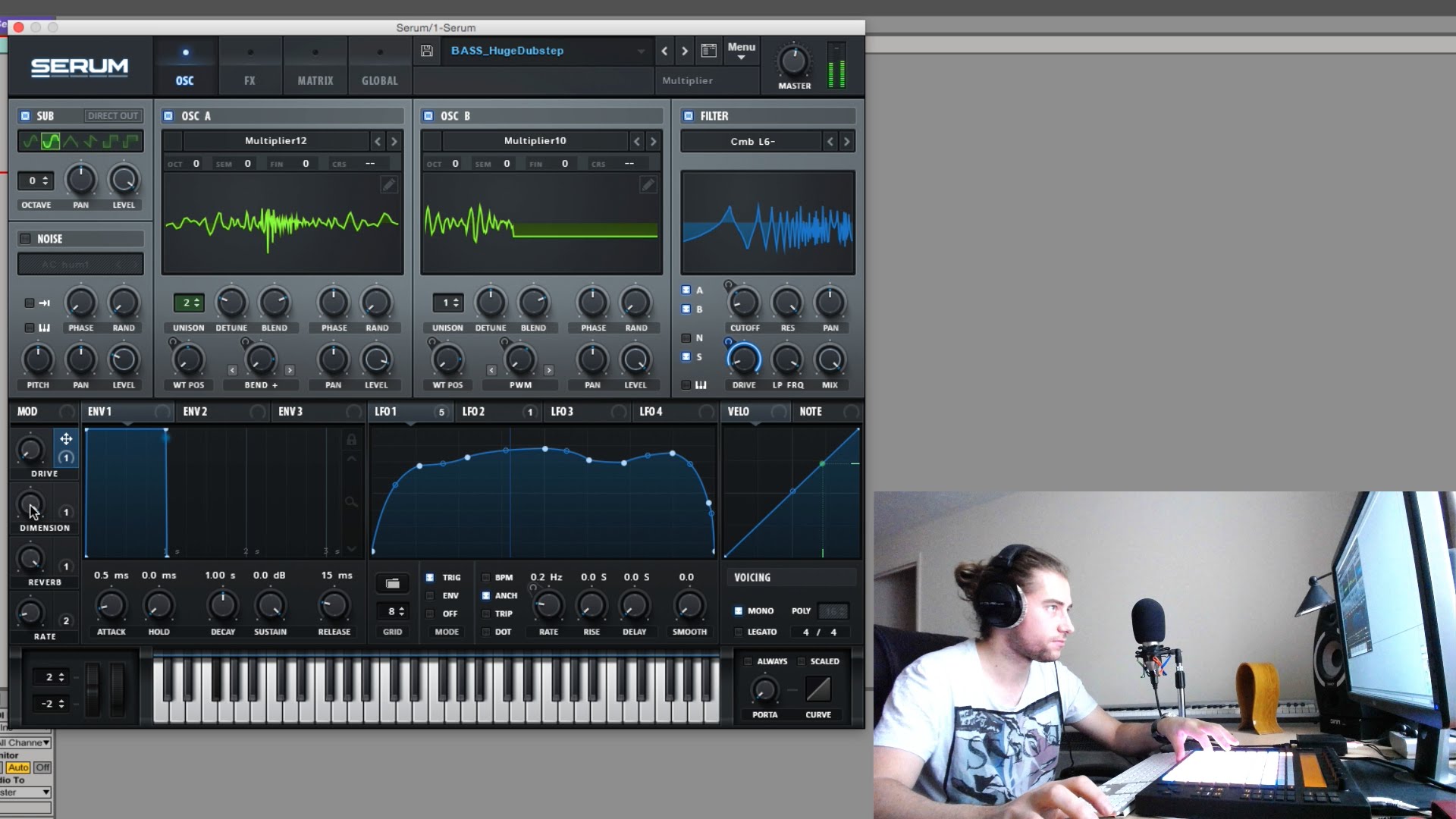Toggle OSC B on/off switch
The image size is (1456, 819).
click(428, 116)
